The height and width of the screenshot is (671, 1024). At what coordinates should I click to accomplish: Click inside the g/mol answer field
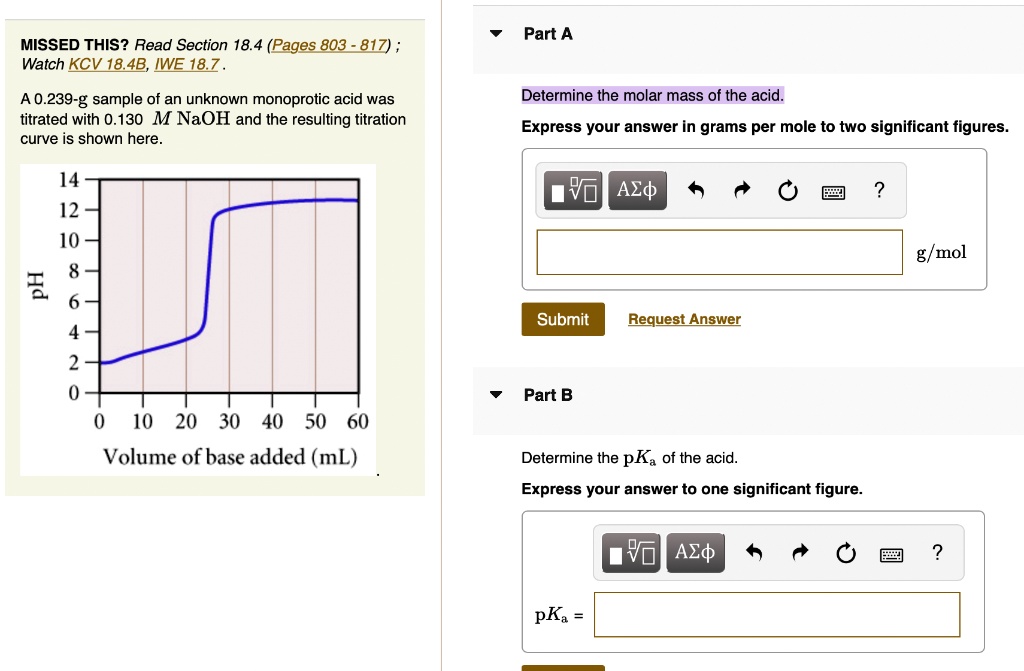click(x=719, y=252)
